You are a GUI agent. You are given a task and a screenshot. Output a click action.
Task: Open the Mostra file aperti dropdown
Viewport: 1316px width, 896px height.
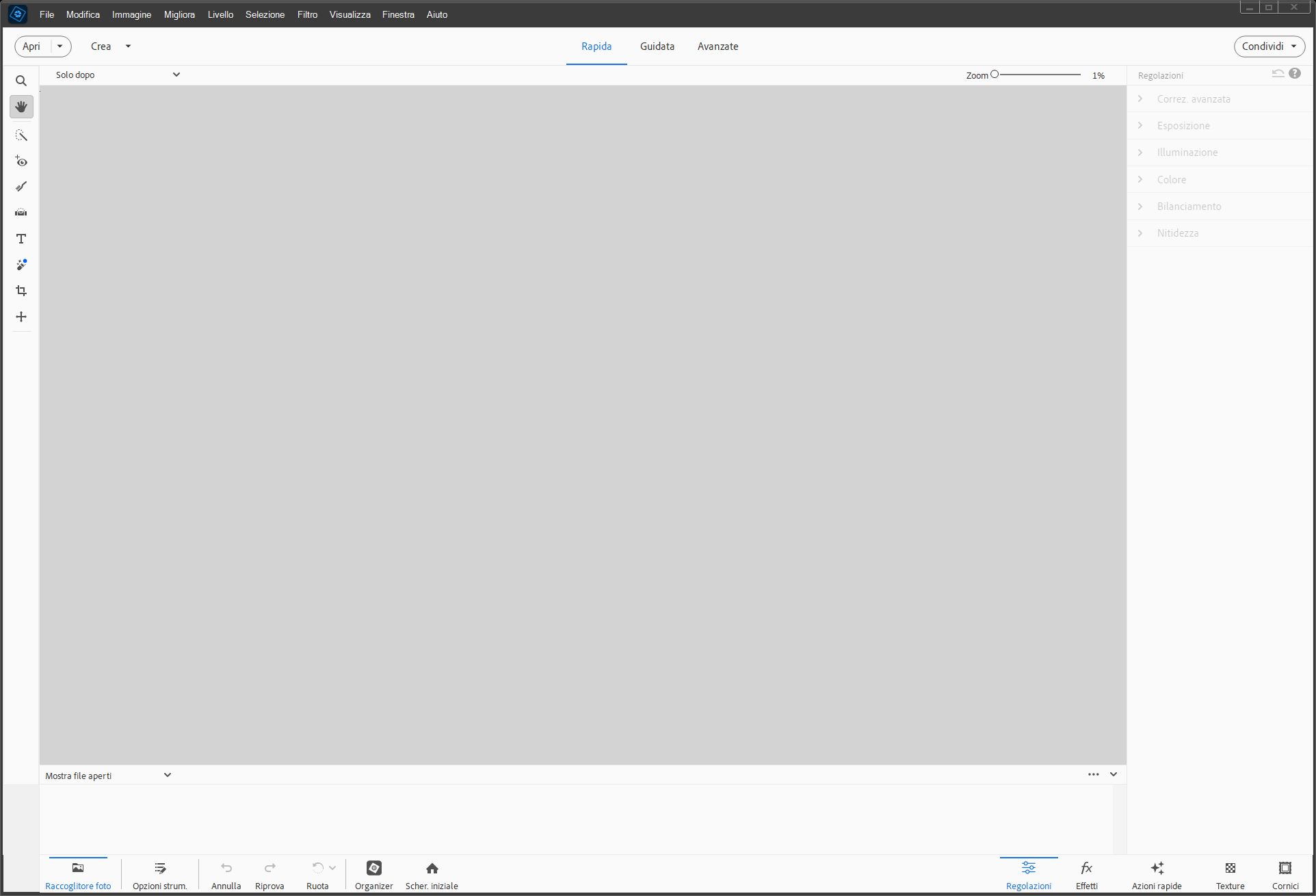108,775
